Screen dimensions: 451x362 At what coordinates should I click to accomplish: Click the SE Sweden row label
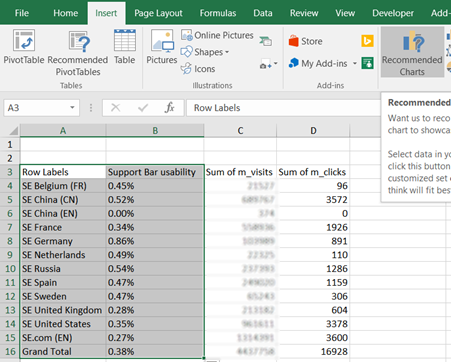point(63,296)
